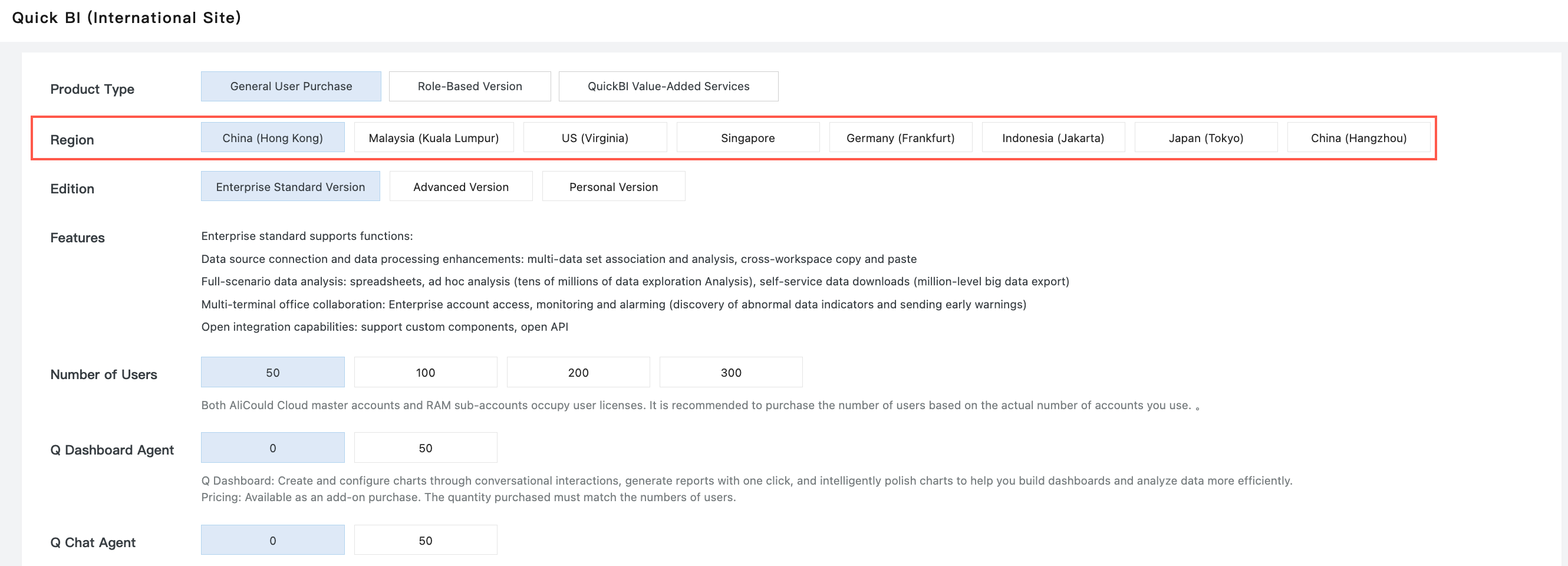Click the Quick BI (International Site) title
1568x566 pixels.
point(127,18)
